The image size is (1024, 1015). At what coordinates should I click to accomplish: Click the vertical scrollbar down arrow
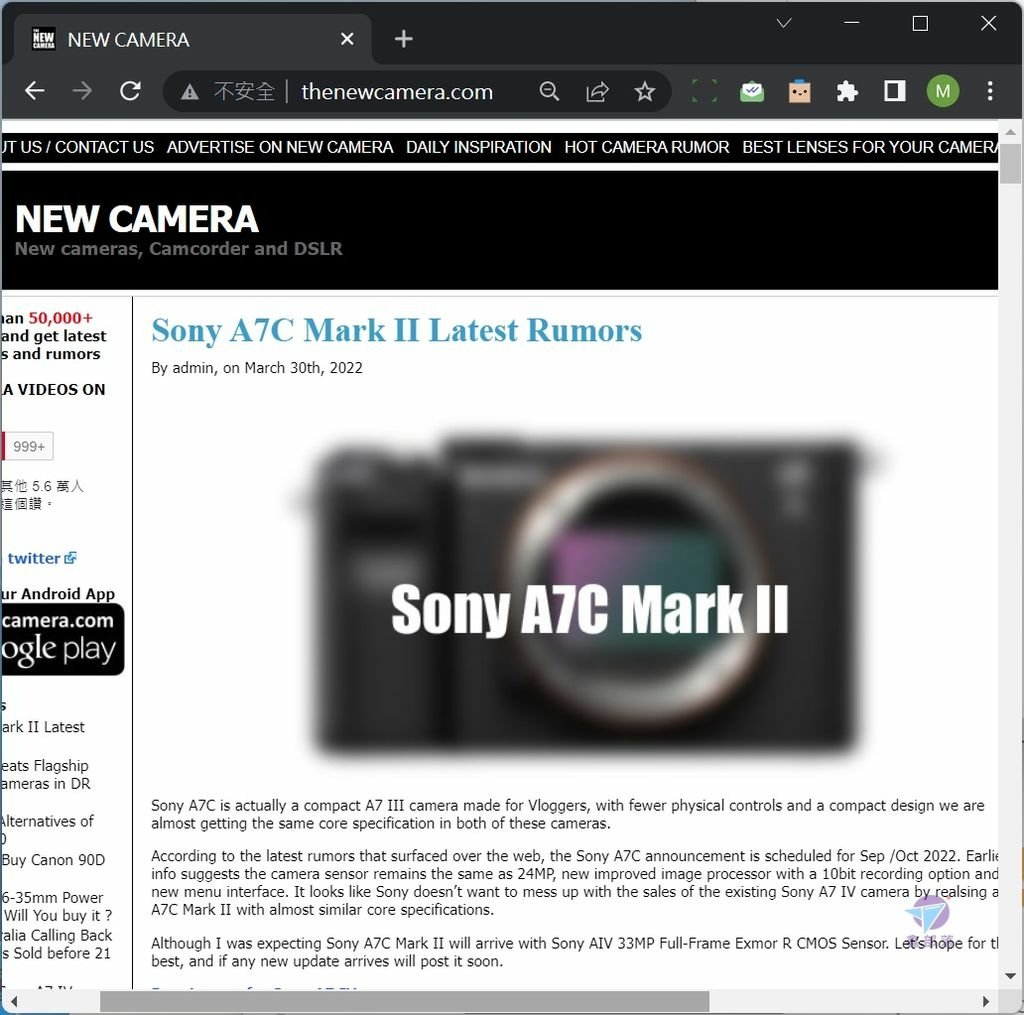pos(1010,976)
